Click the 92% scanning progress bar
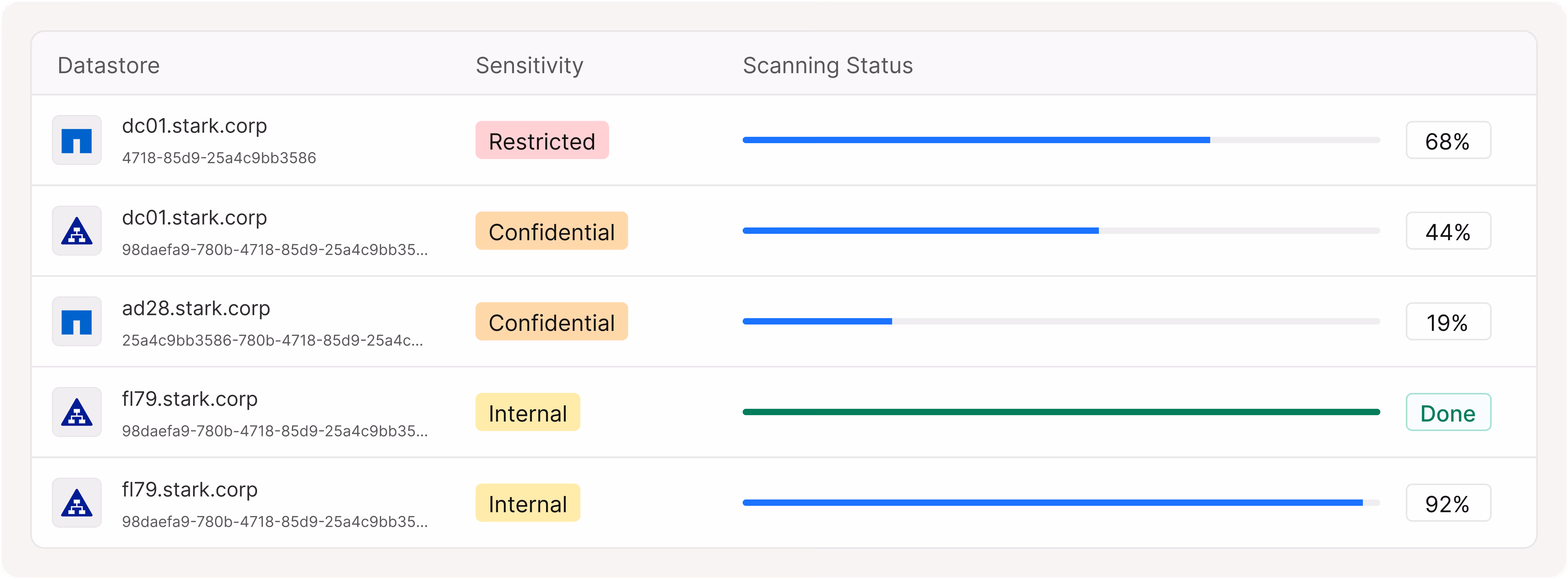1568x579 pixels. pyautogui.click(x=1061, y=503)
